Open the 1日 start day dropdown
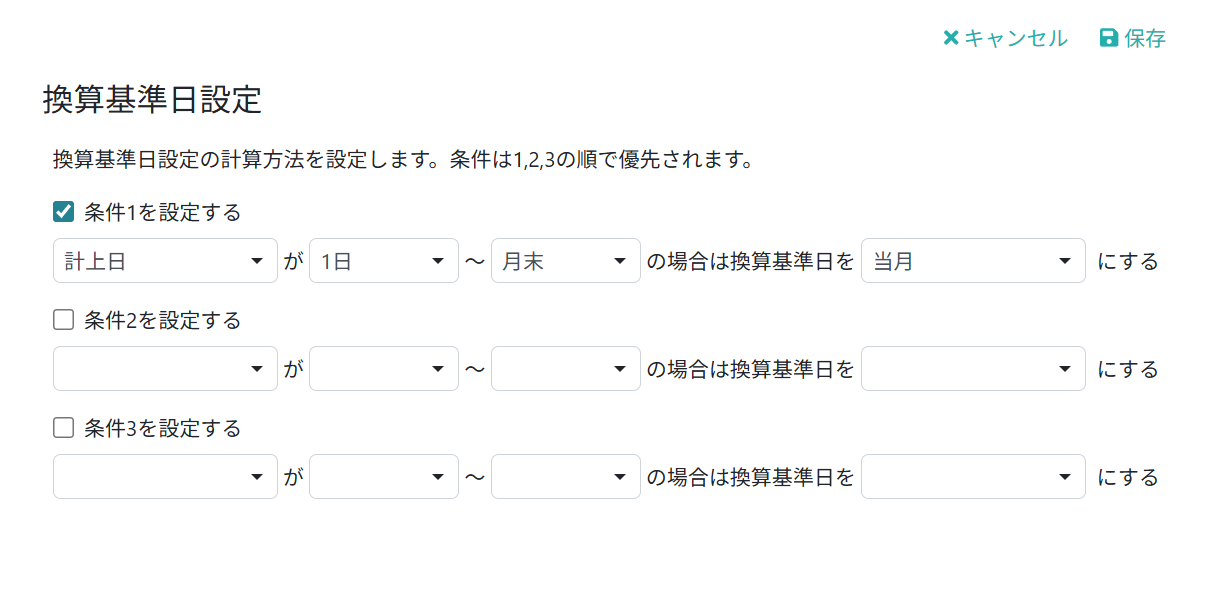 384,261
